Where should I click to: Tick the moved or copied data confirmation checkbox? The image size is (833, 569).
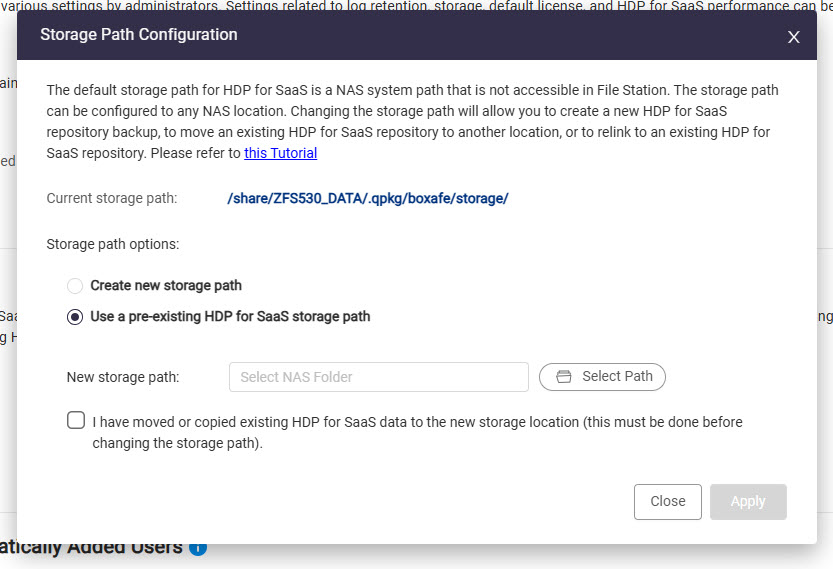76,420
